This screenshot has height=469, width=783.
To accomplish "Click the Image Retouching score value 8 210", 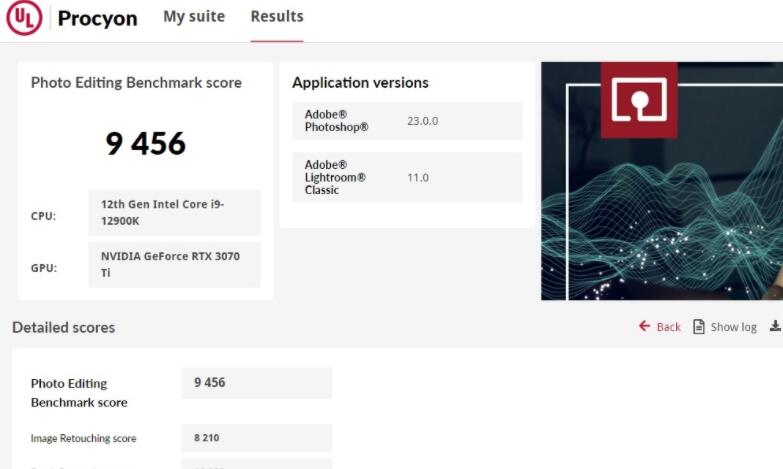I will [256, 438].
